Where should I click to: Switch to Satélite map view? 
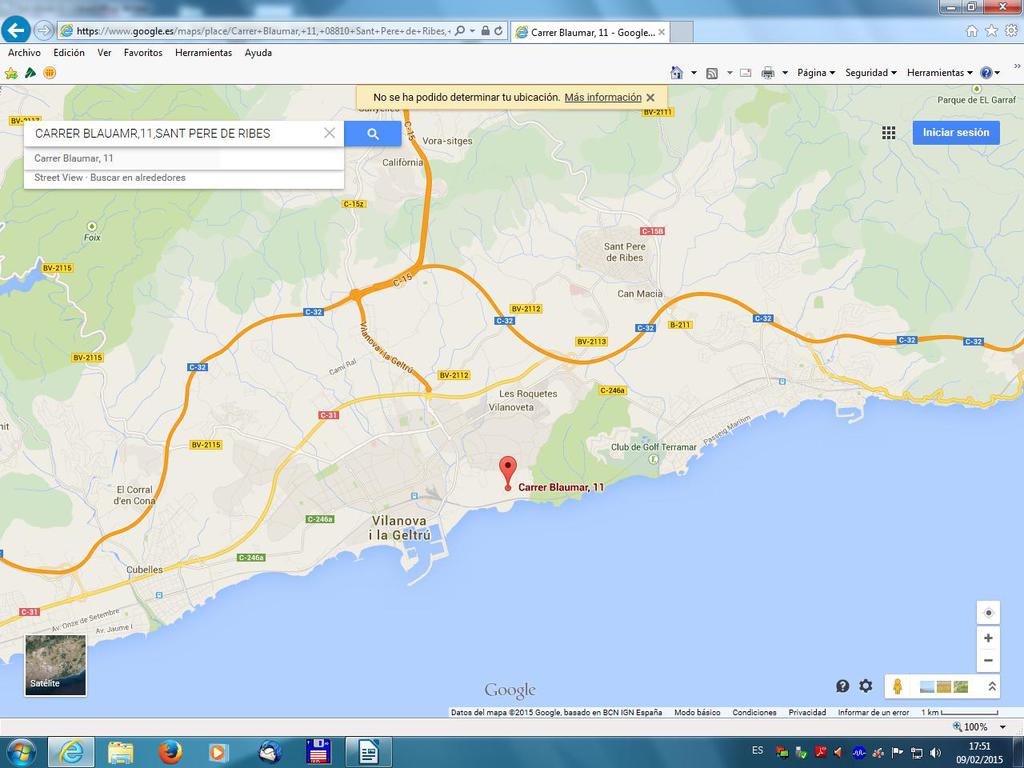pos(56,665)
